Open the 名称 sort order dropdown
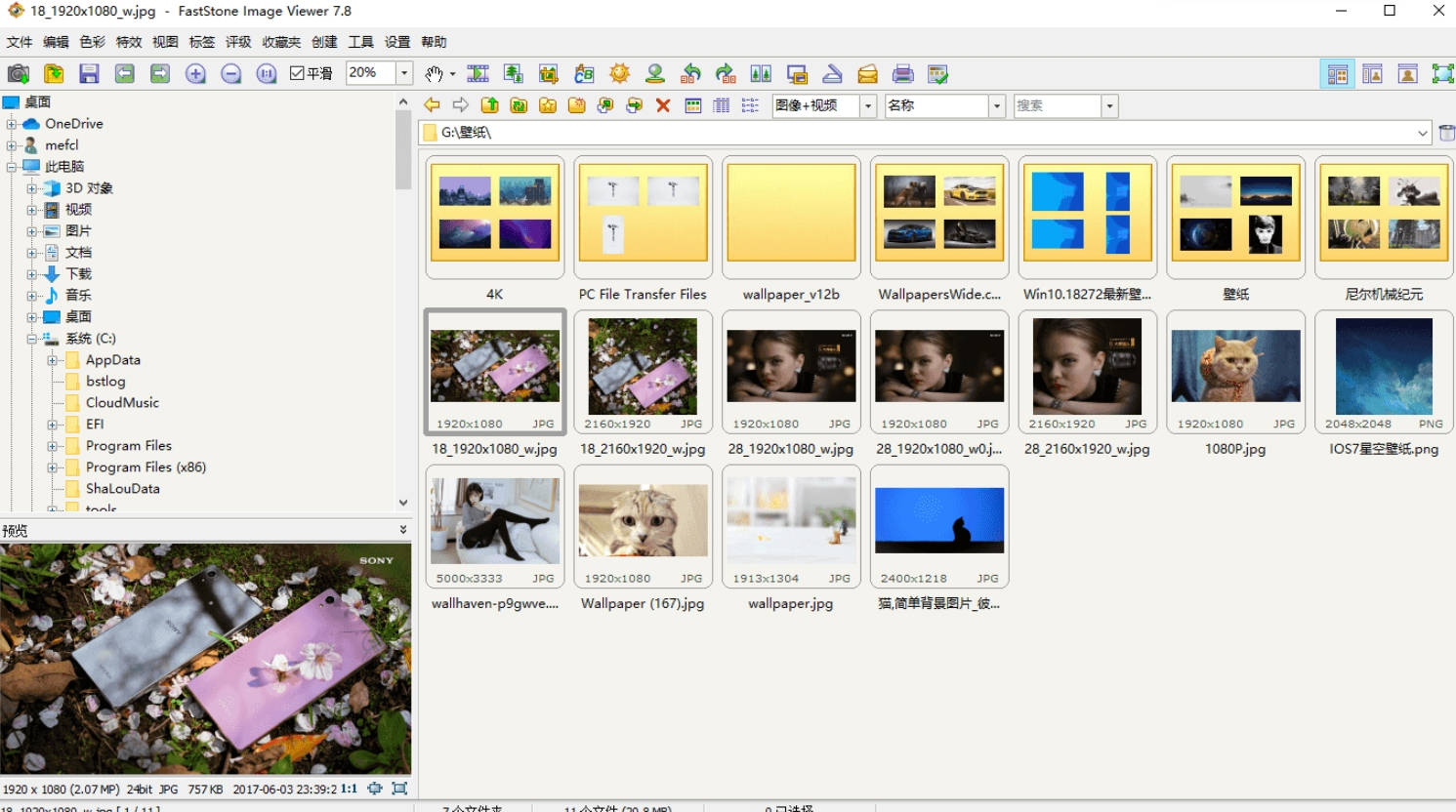The width and height of the screenshot is (1456, 812). pos(996,105)
